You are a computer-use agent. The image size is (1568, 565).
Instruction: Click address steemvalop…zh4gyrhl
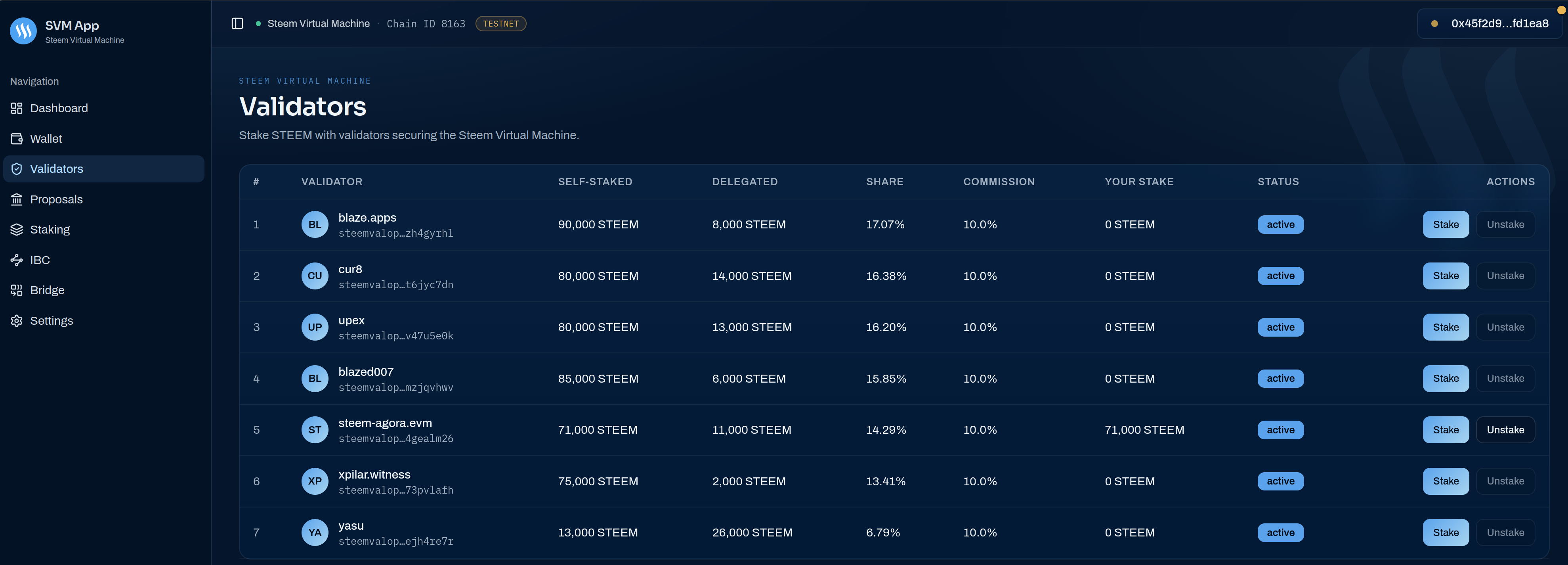(x=395, y=233)
